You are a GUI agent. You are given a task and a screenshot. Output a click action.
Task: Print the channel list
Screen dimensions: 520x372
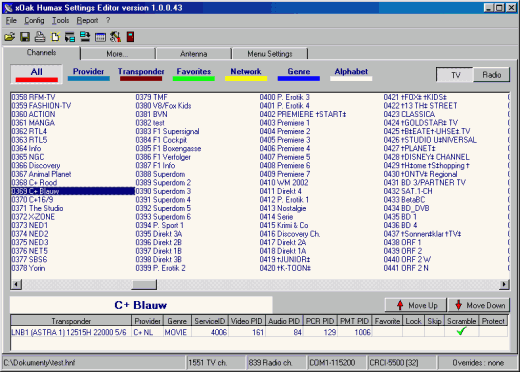tap(40, 37)
